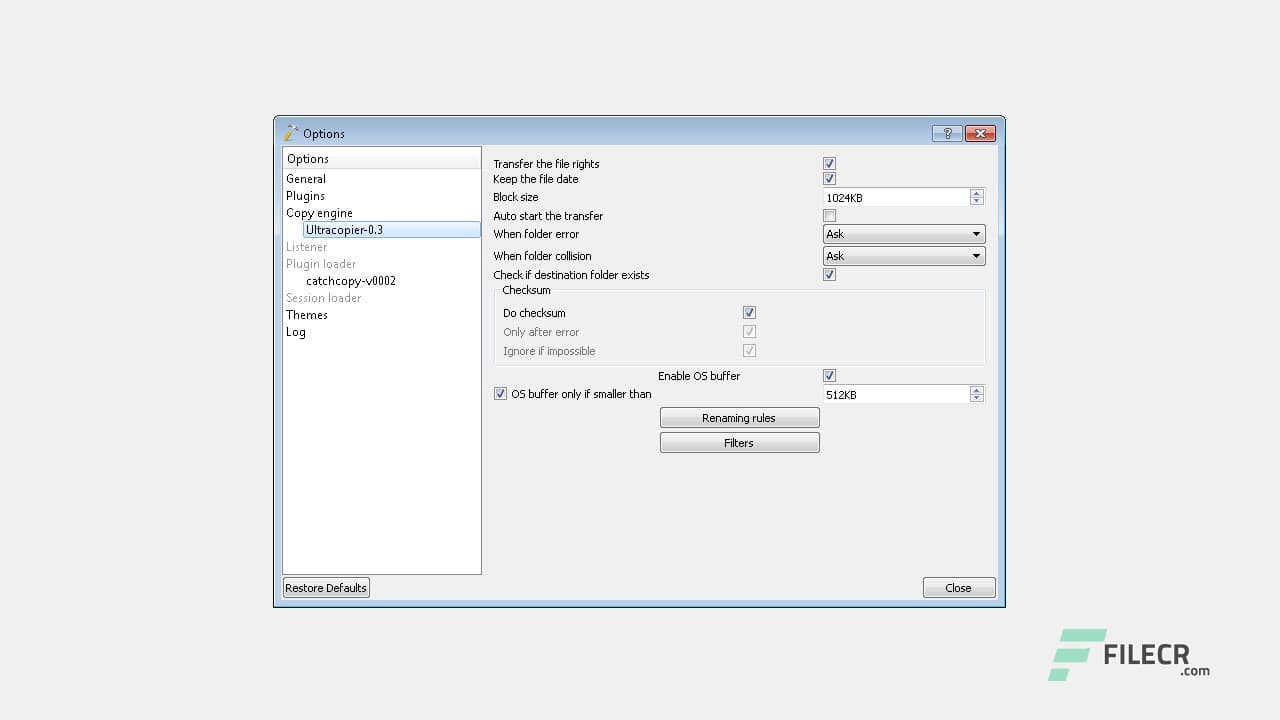1280x720 pixels.
Task: Open the Log section
Action: pyautogui.click(x=295, y=331)
